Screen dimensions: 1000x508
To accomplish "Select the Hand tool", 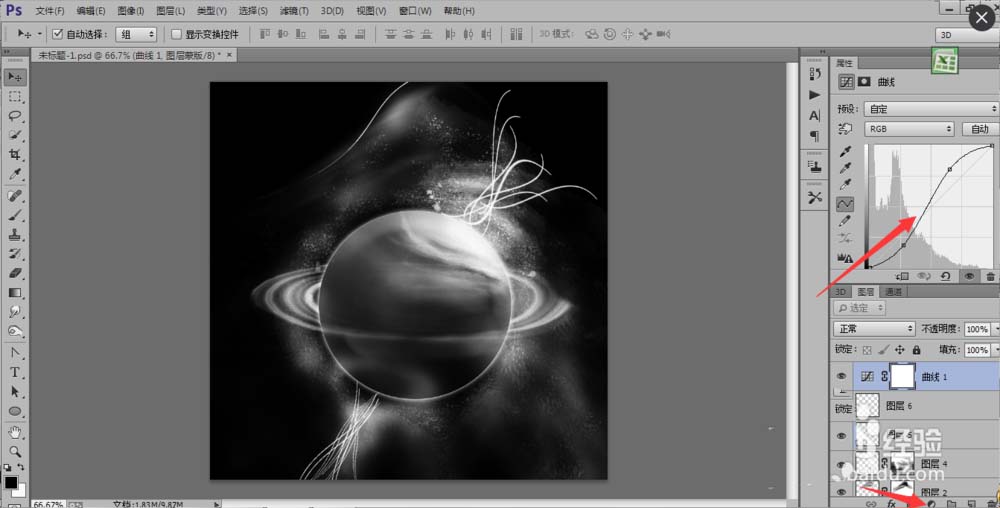I will click(15, 432).
